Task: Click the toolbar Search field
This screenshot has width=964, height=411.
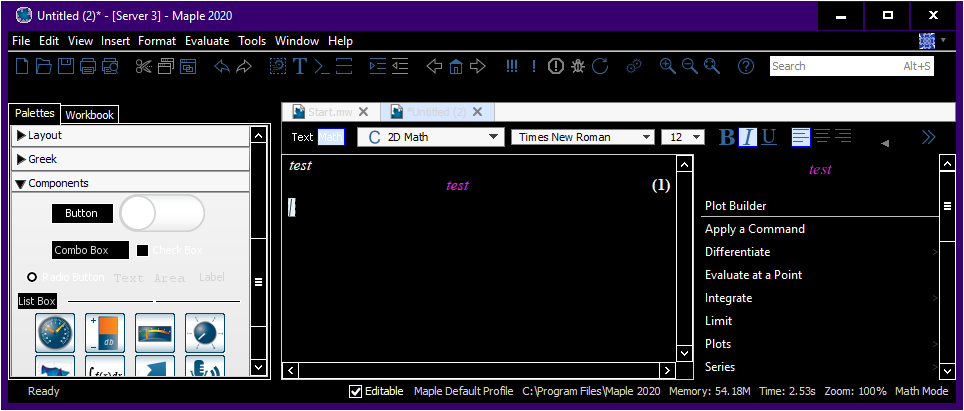Action: pos(851,66)
